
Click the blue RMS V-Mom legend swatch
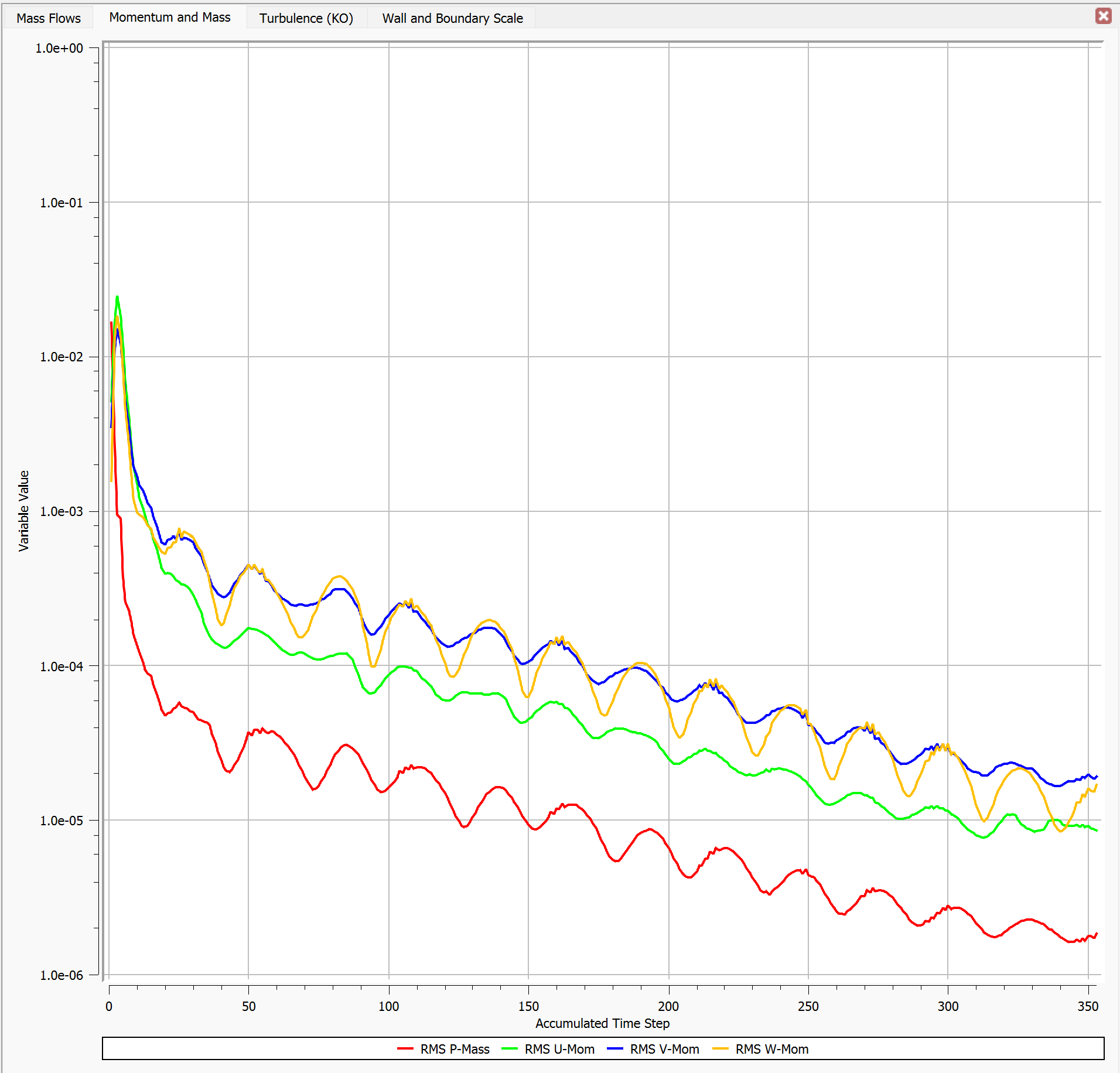click(x=614, y=1049)
